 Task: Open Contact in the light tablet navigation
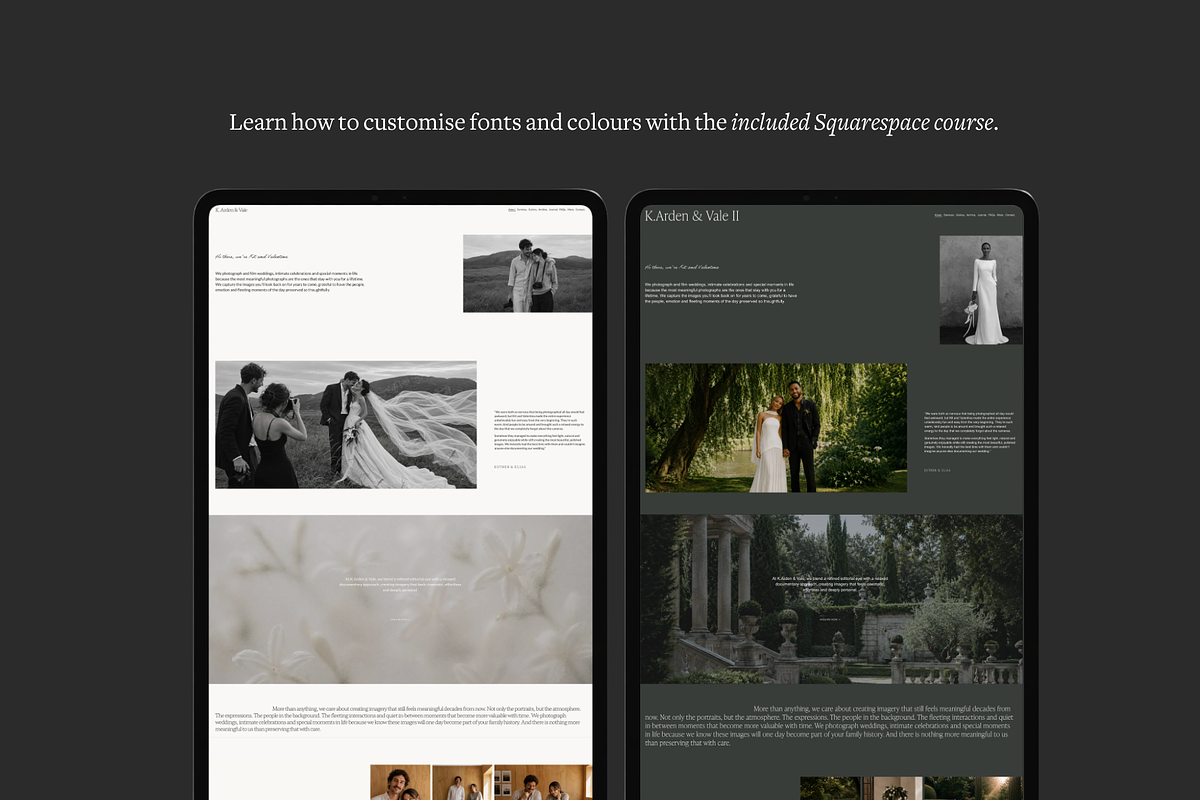tap(580, 210)
